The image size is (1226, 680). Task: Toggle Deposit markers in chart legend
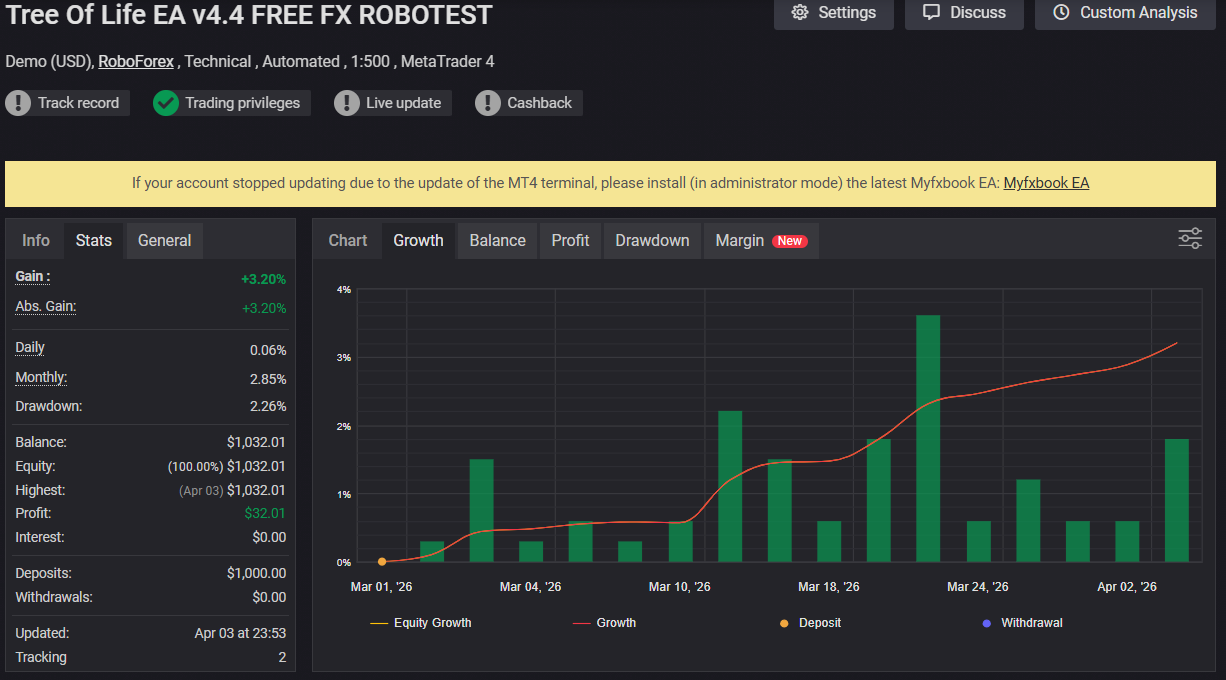[x=810, y=623]
